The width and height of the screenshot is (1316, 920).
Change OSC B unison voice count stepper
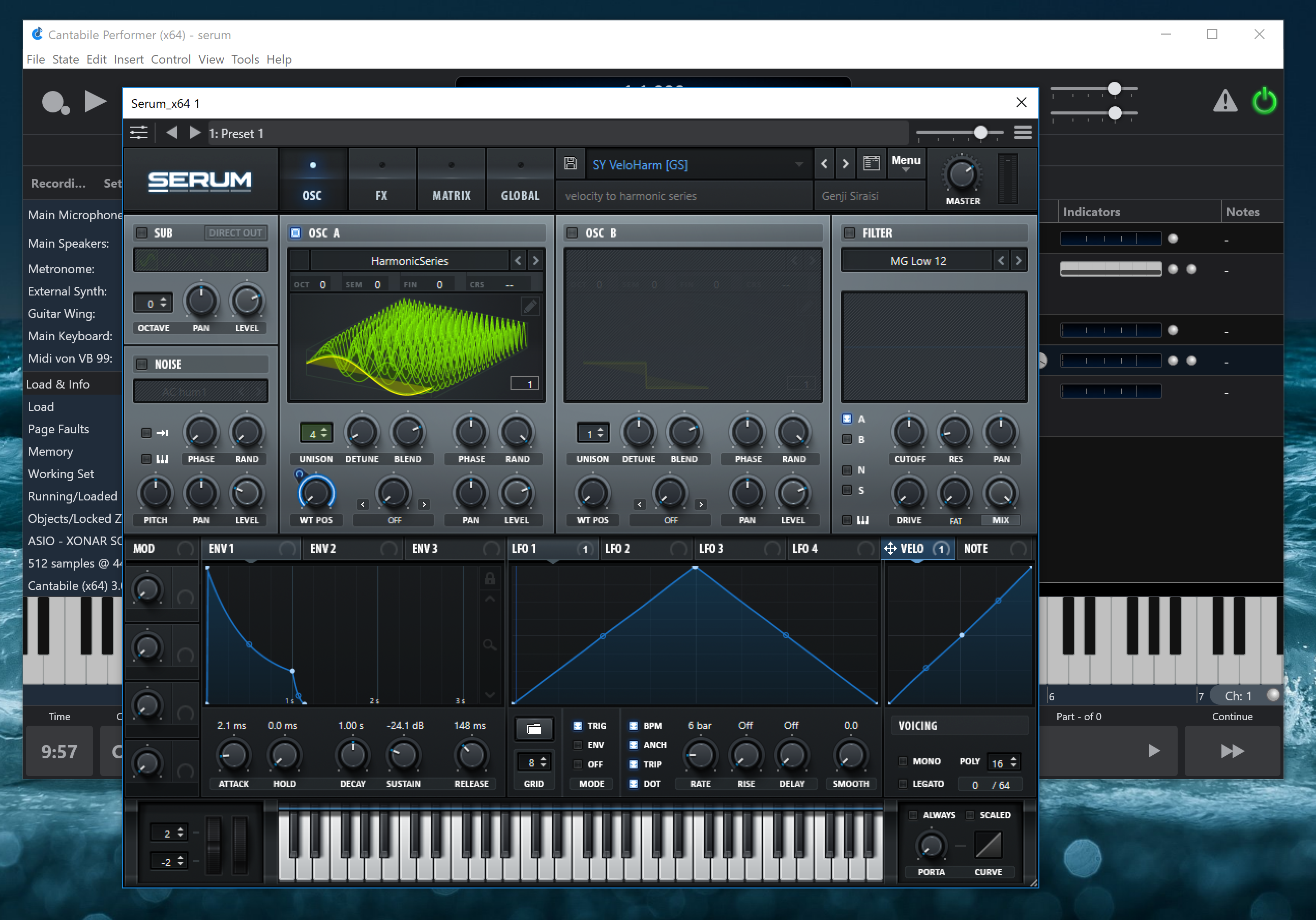coord(593,433)
